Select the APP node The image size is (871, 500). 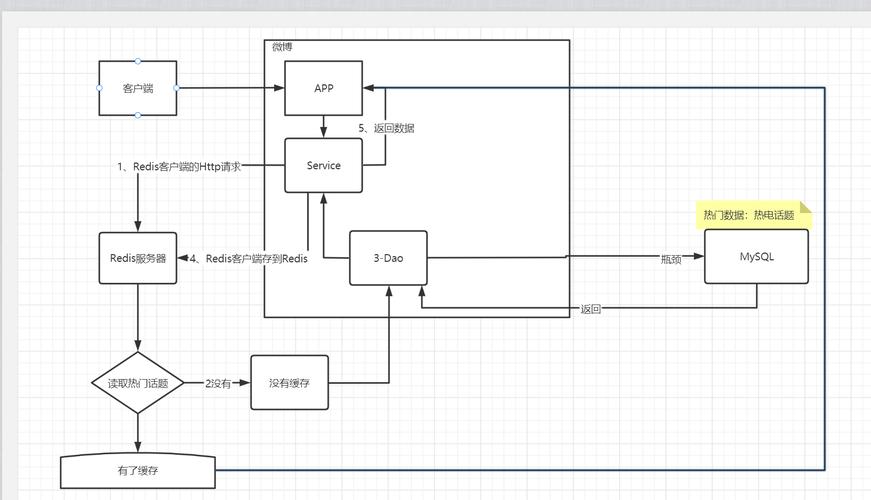tap(323, 88)
